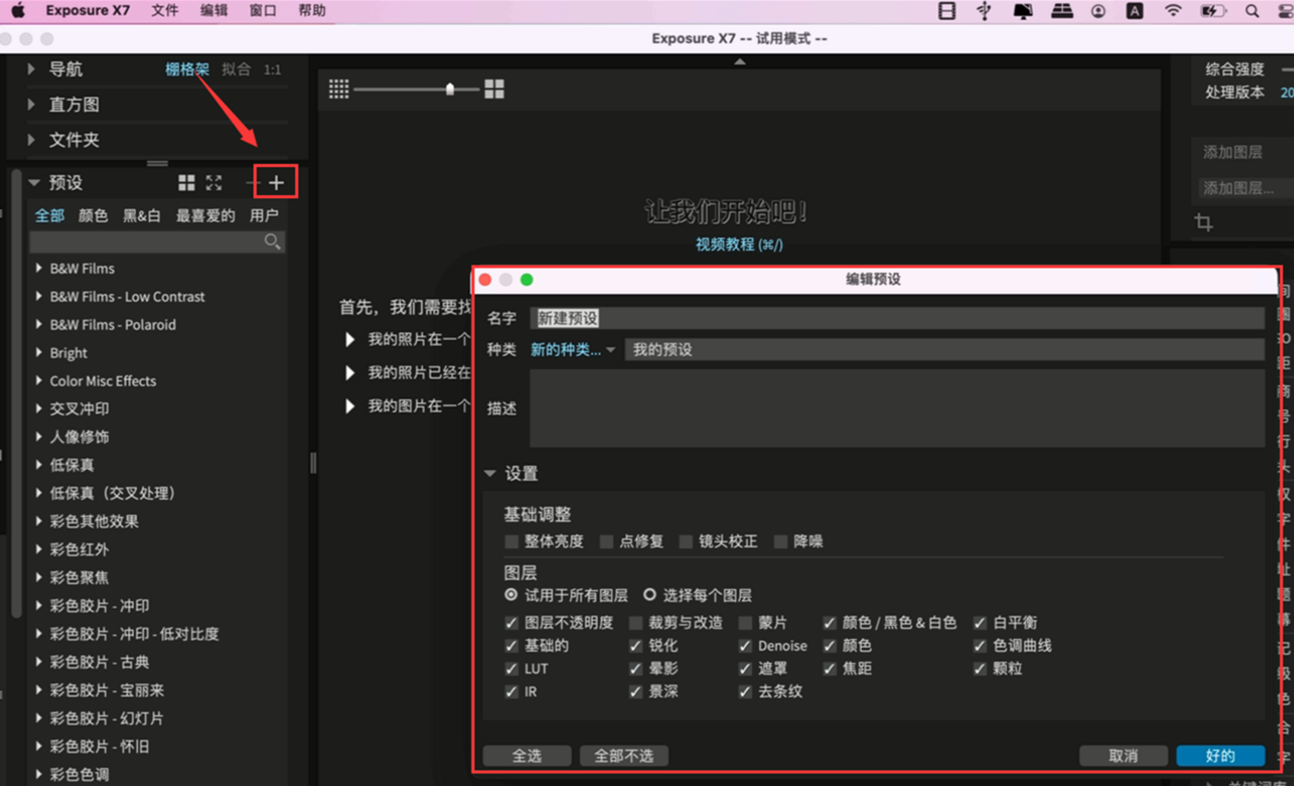Select 选择每个图层 radio option
1294x786 pixels.
tap(650, 595)
